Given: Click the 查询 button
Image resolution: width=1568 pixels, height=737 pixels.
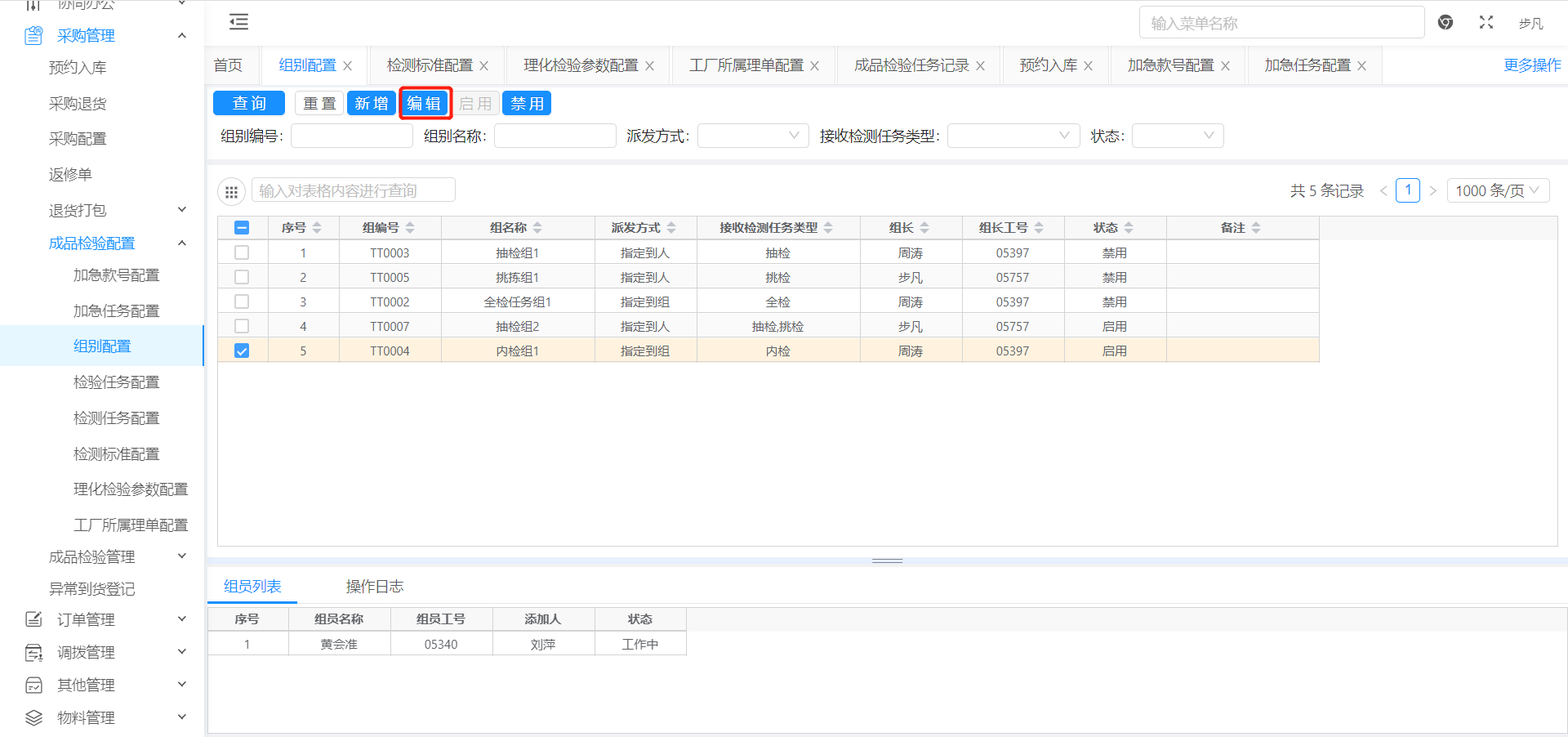Looking at the screenshot, I should click(x=249, y=104).
